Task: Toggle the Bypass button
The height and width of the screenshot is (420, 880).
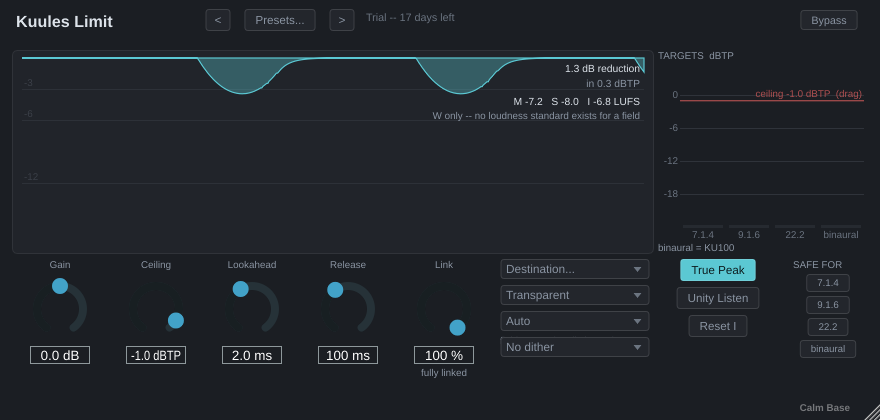Action: tap(828, 20)
